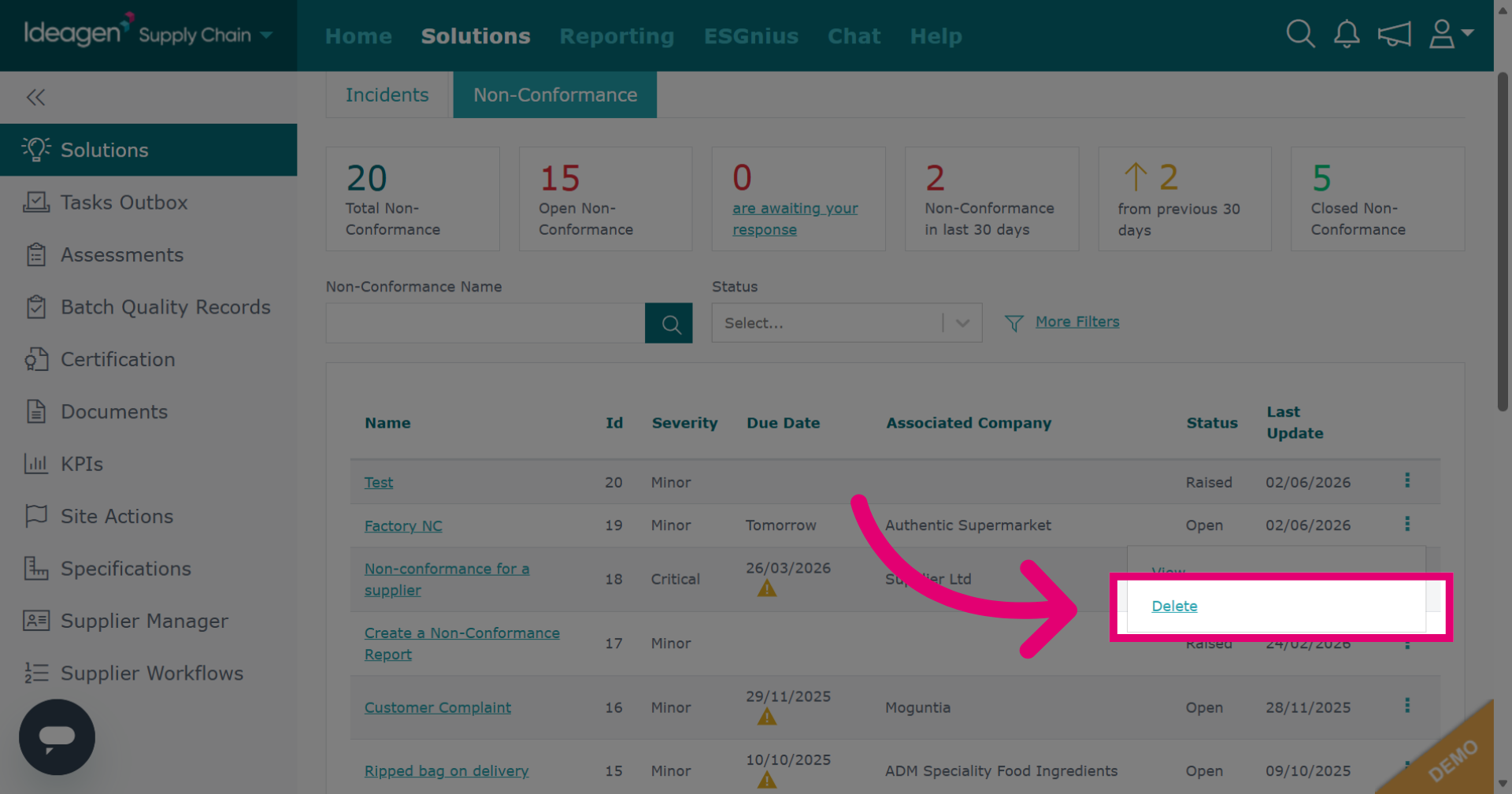Open Site Actions section

tap(148, 516)
